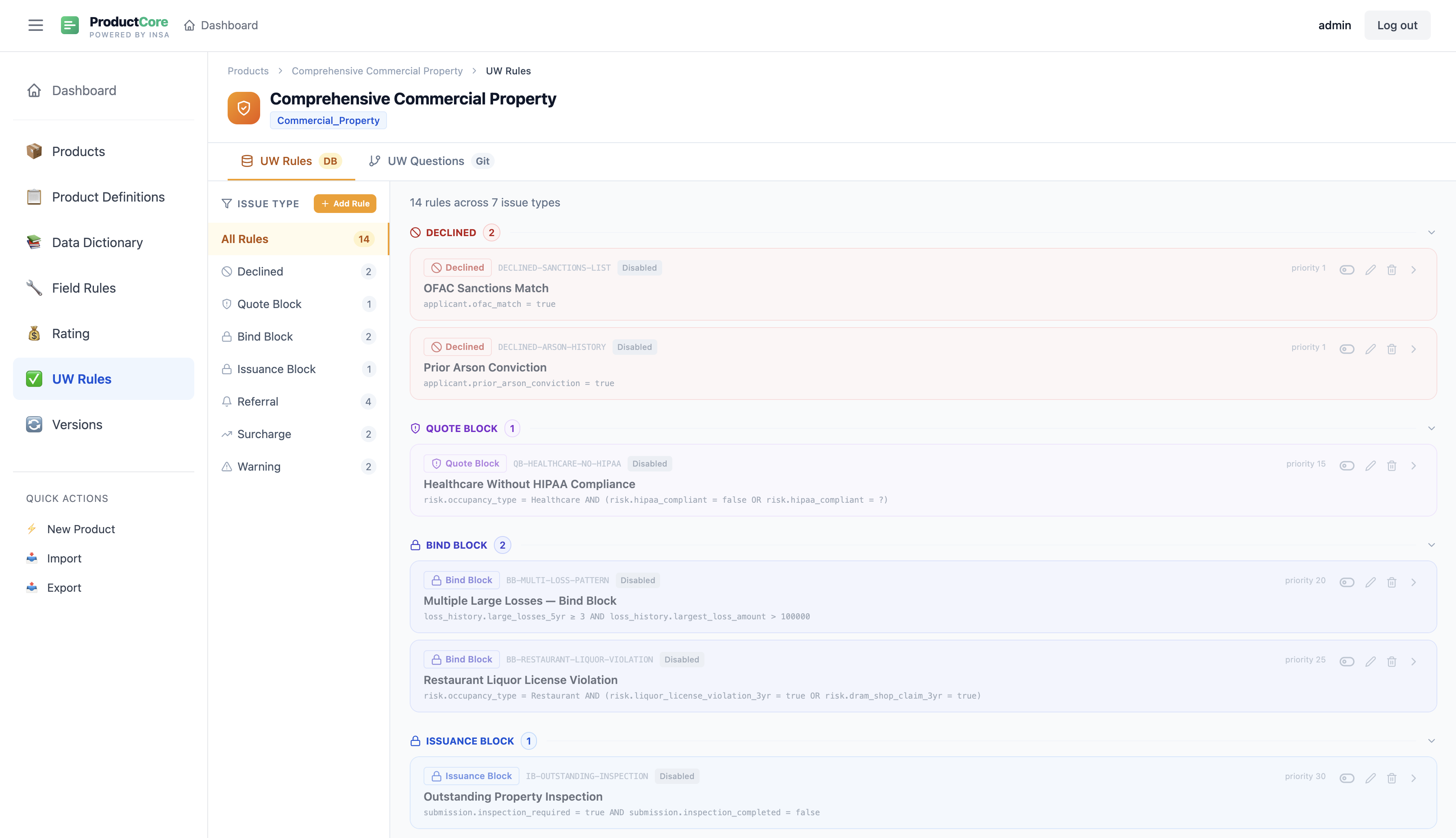Toggle Healthcare Without HIPAA rule enabled

[1347, 466]
